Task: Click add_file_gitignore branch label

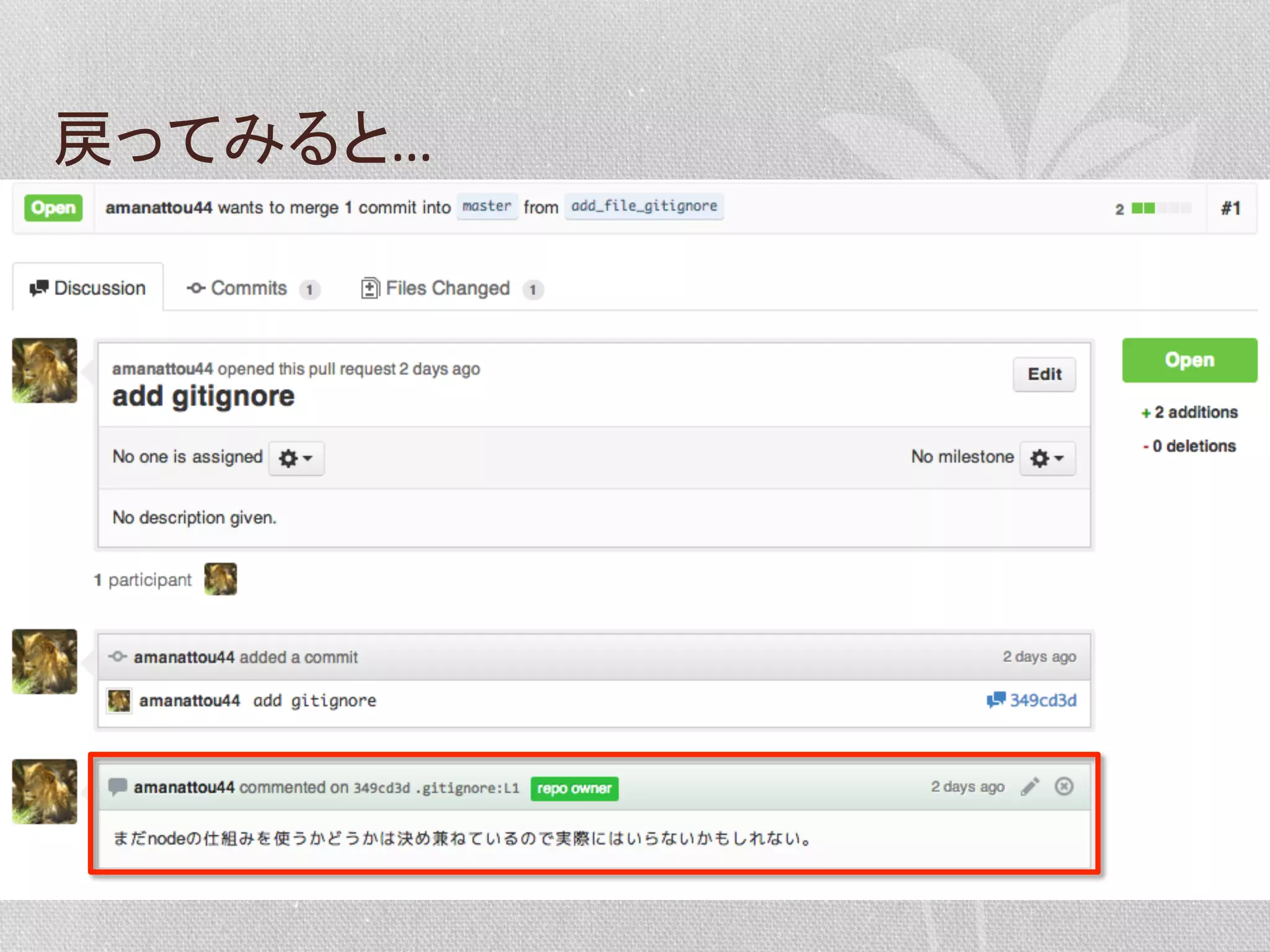Action: pos(644,206)
